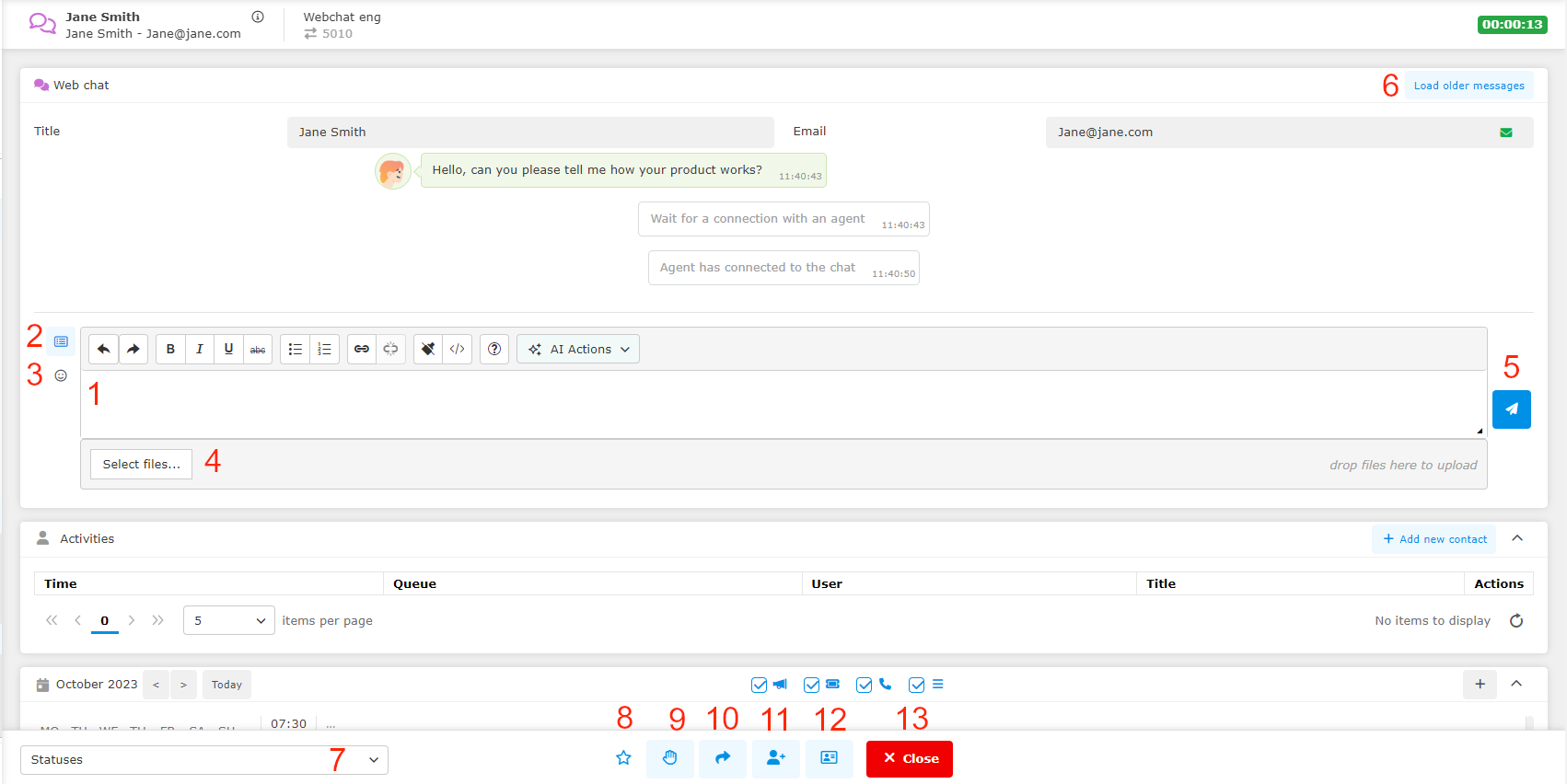Click the send message paper plane button
This screenshot has width=1567, height=784.
pyautogui.click(x=1511, y=409)
